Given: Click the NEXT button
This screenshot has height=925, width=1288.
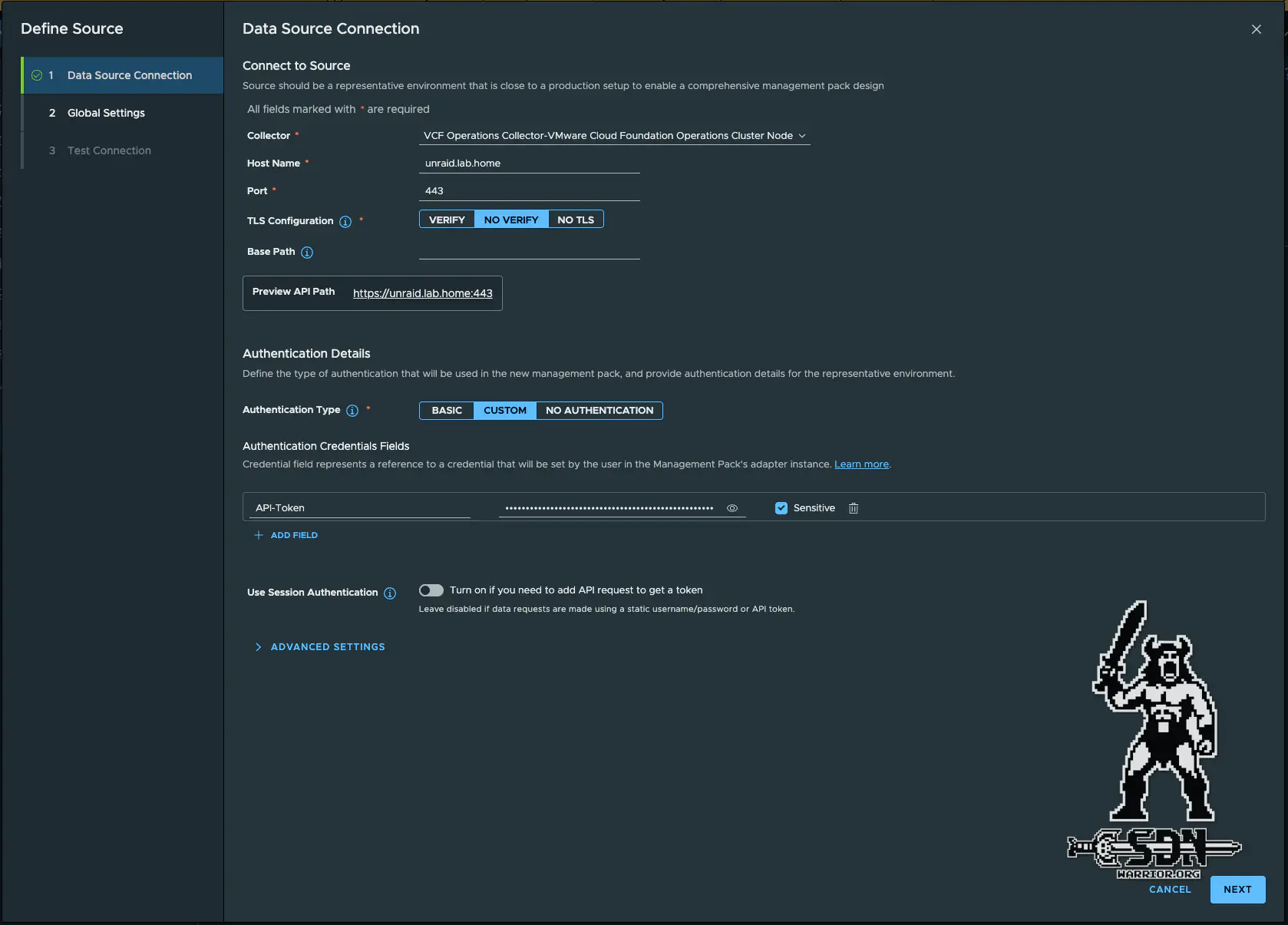Looking at the screenshot, I should tap(1237, 890).
